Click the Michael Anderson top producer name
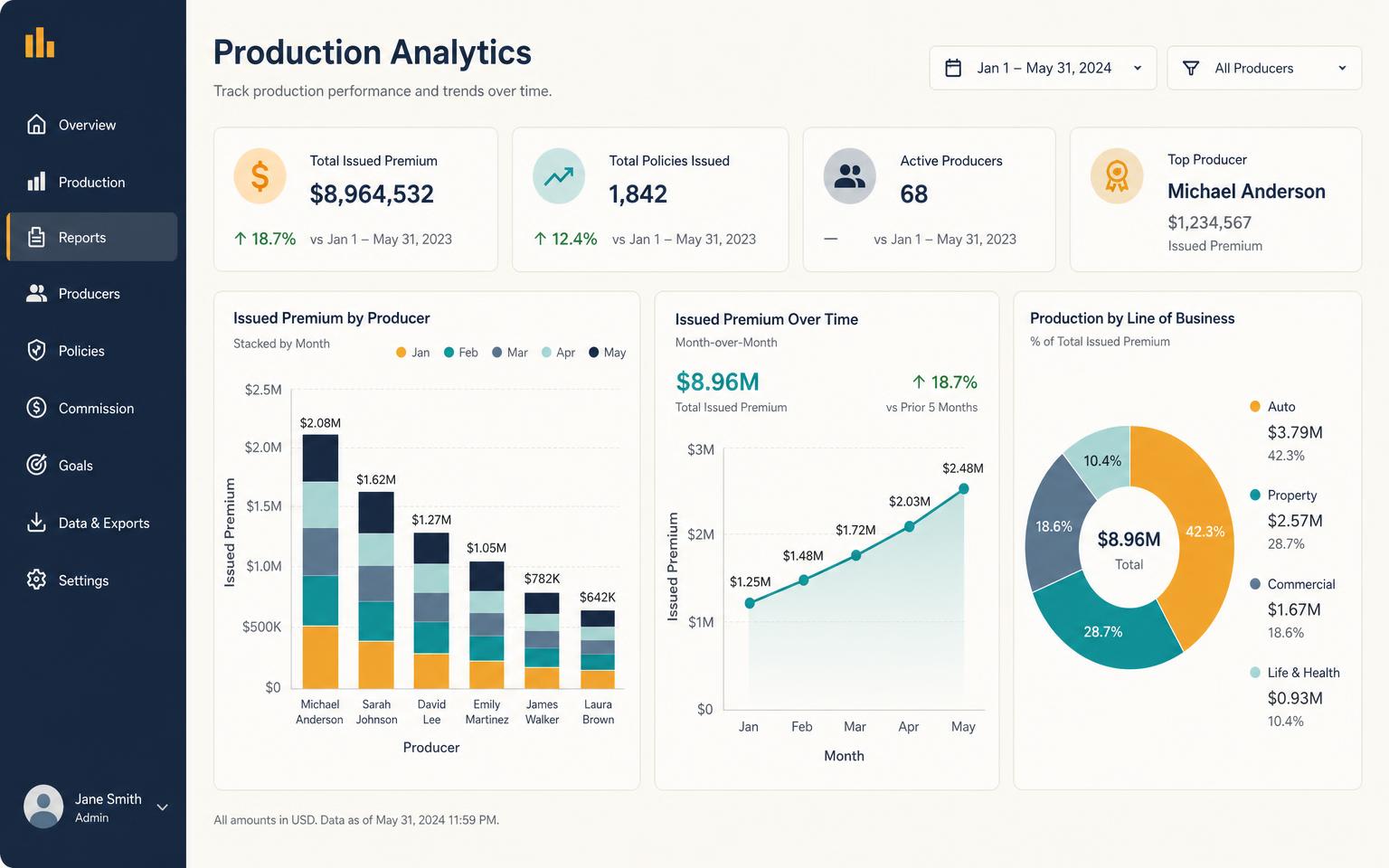1389x868 pixels. click(1246, 192)
